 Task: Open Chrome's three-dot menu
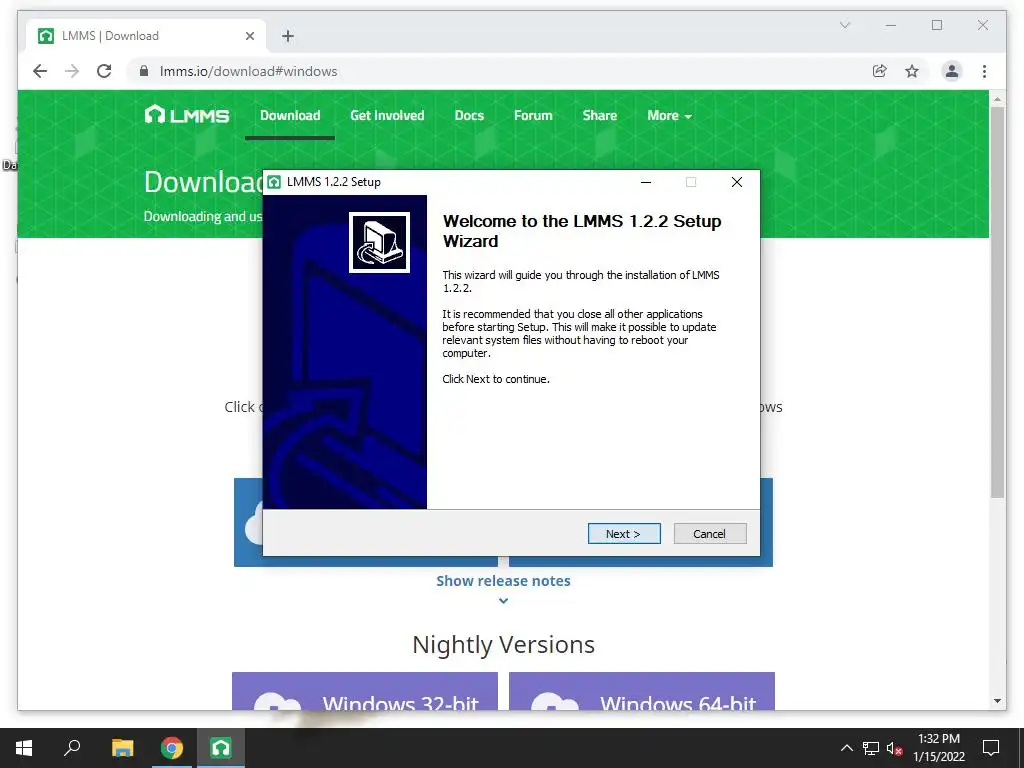click(x=984, y=71)
